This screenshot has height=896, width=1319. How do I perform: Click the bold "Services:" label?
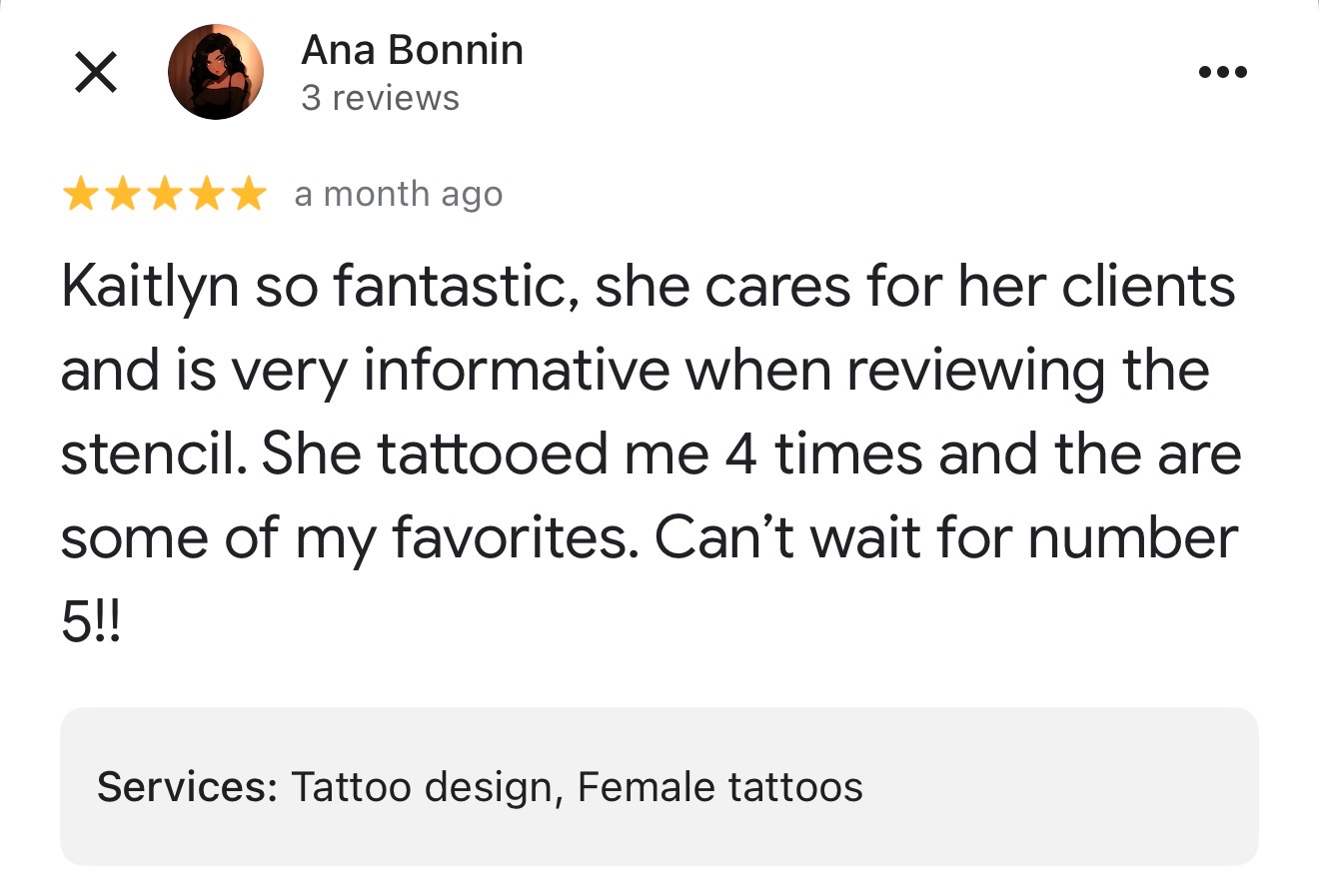[x=187, y=787]
